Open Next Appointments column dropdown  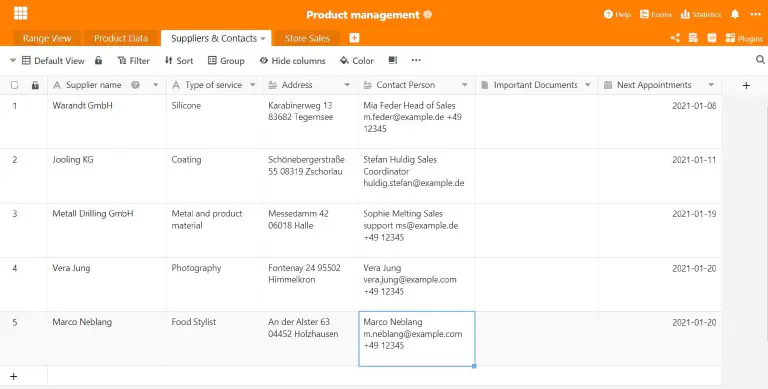click(x=711, y=85)
